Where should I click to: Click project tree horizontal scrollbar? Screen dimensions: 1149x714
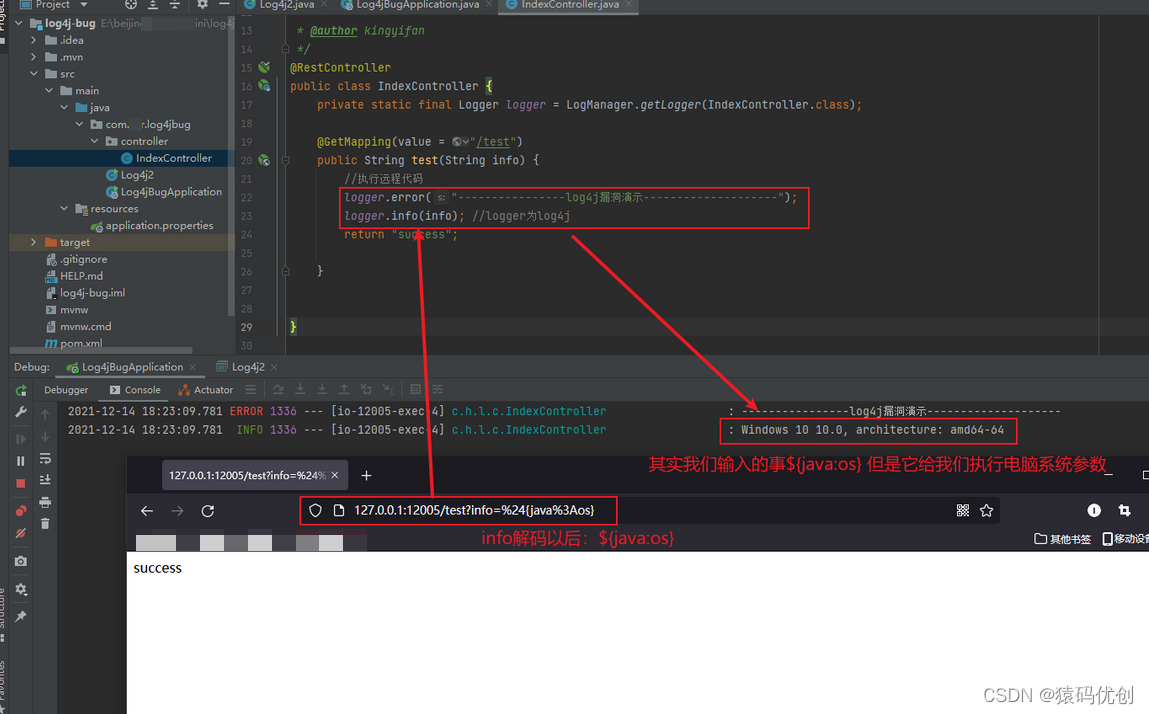tap(101, 350)
